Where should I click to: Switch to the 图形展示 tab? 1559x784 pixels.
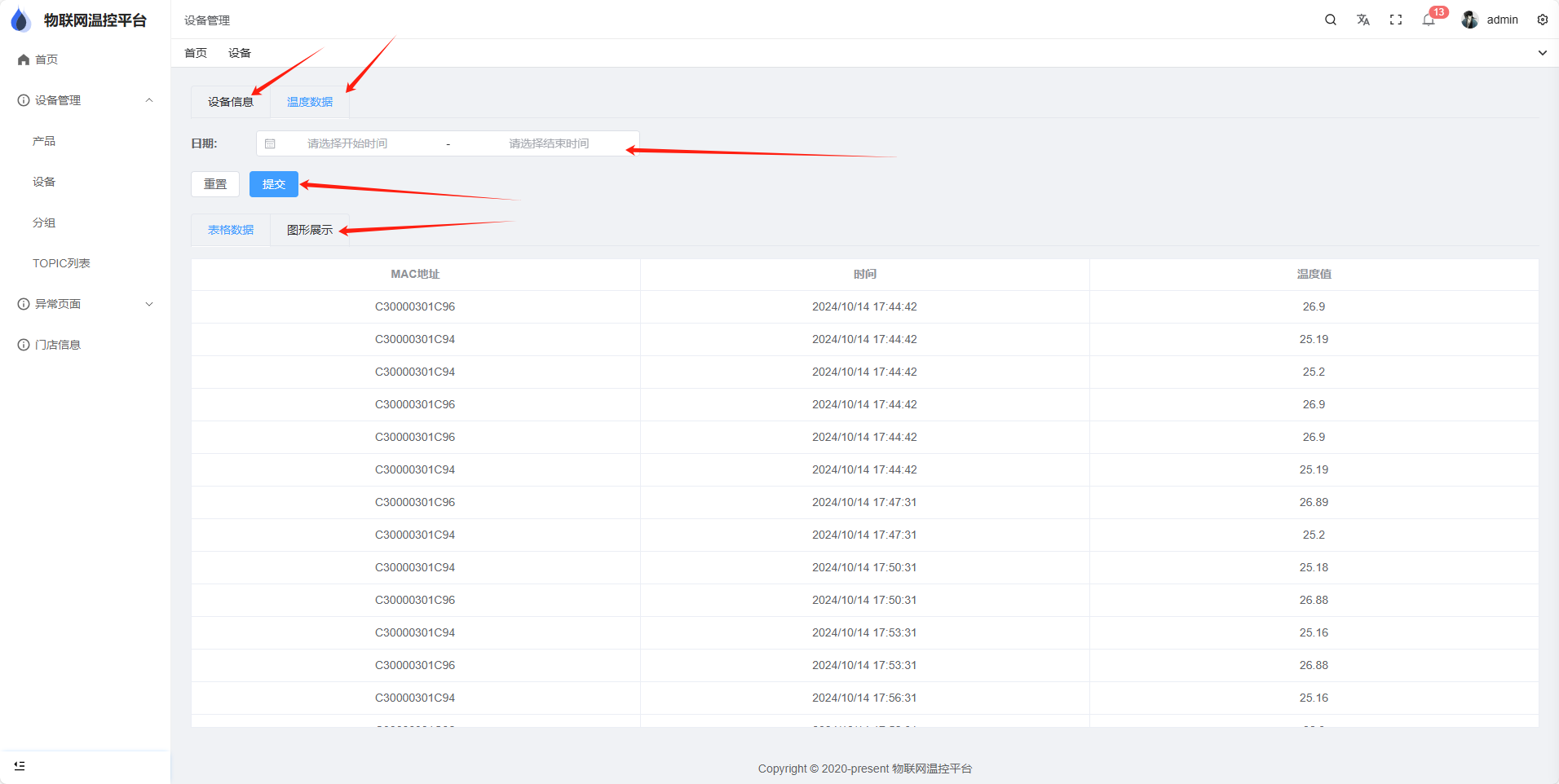[309, 230]
